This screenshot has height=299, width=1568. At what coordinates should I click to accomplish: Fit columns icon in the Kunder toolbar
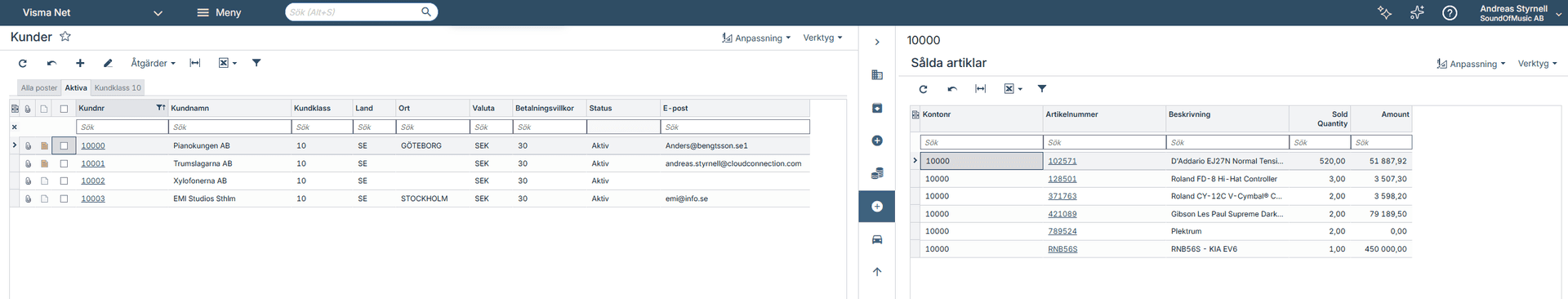click(195, 63)
